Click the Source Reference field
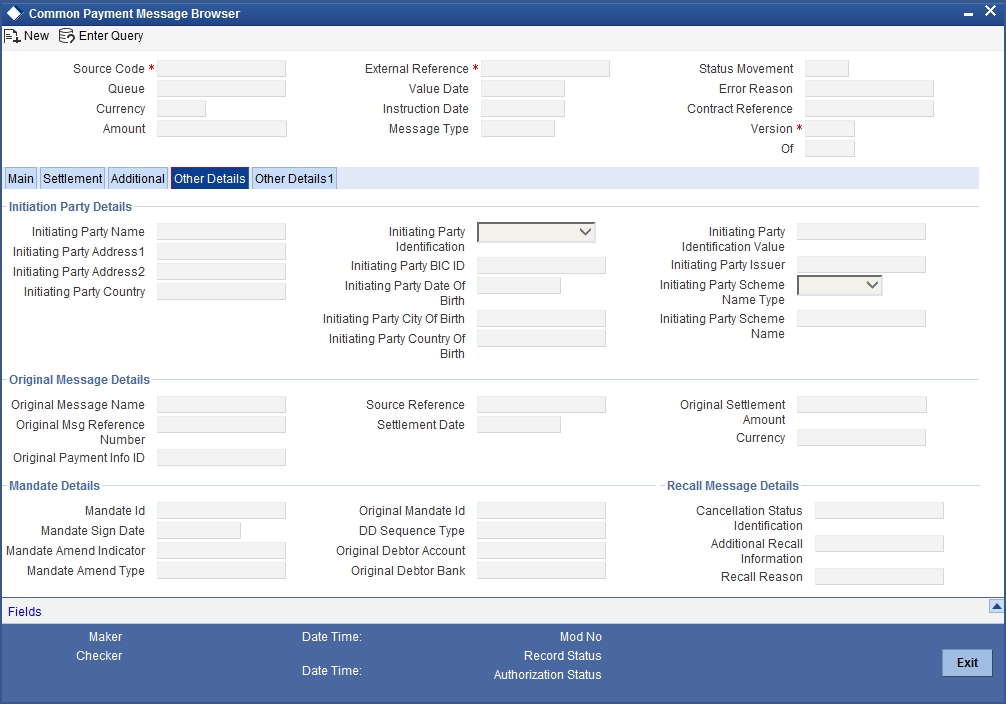The image size is (1006, 704). (x=541, y=404)
